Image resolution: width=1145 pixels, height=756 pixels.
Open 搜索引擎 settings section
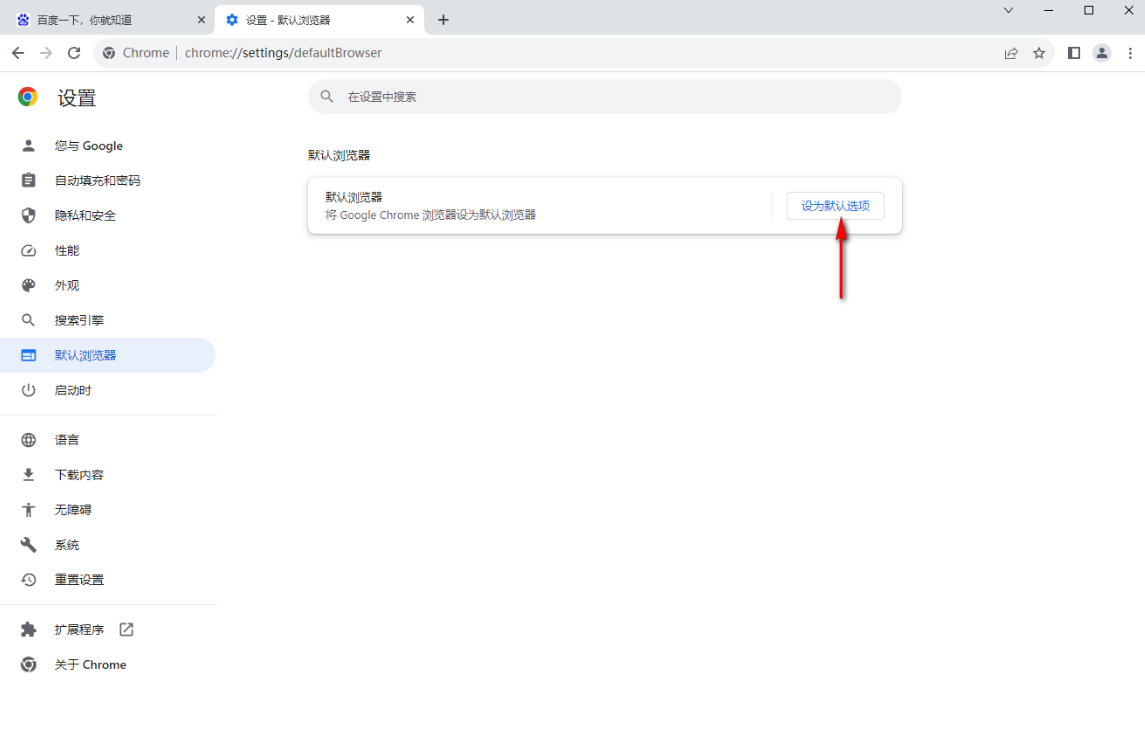pos(107,320)
